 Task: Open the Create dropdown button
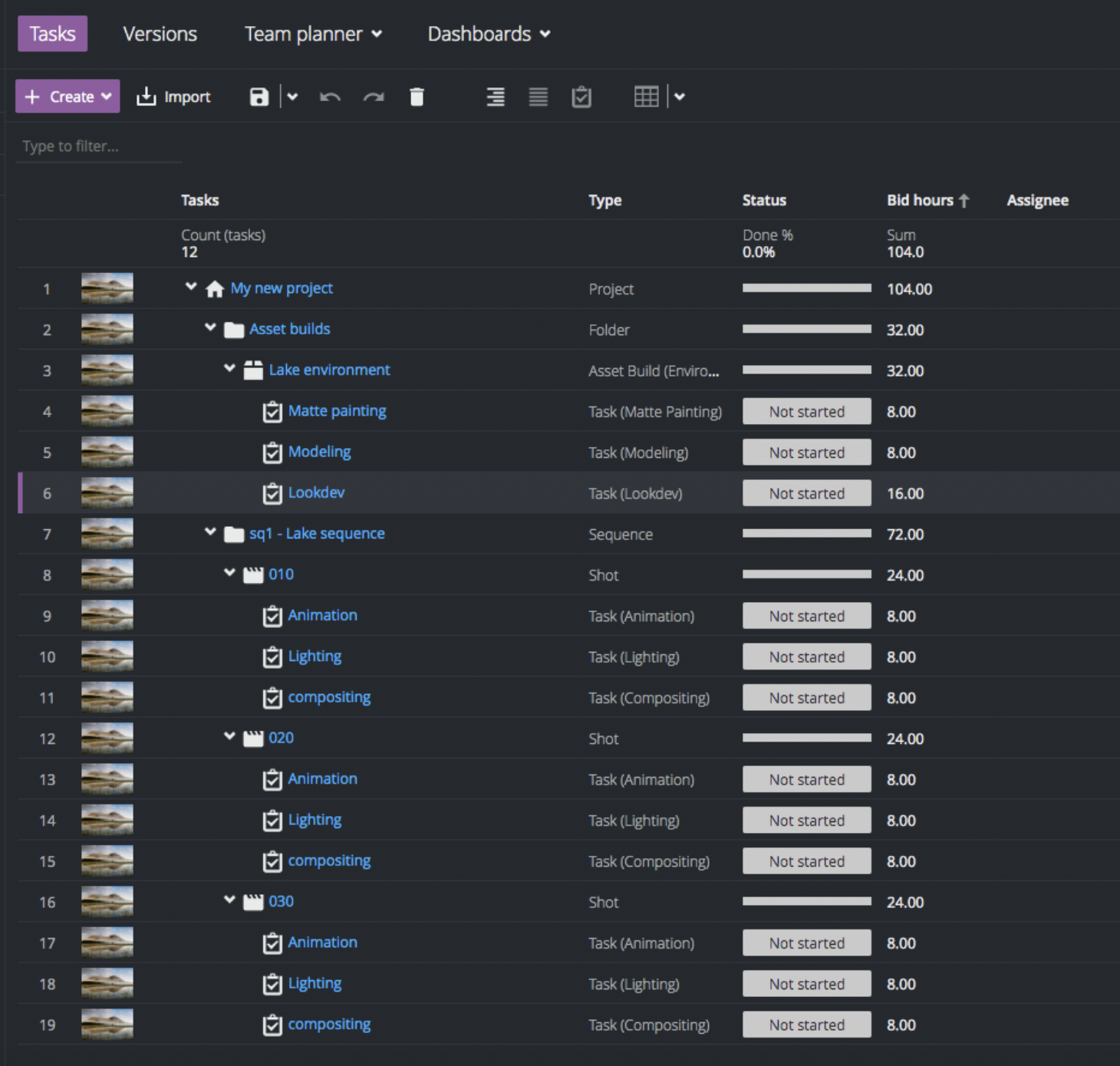coord(68,97)
